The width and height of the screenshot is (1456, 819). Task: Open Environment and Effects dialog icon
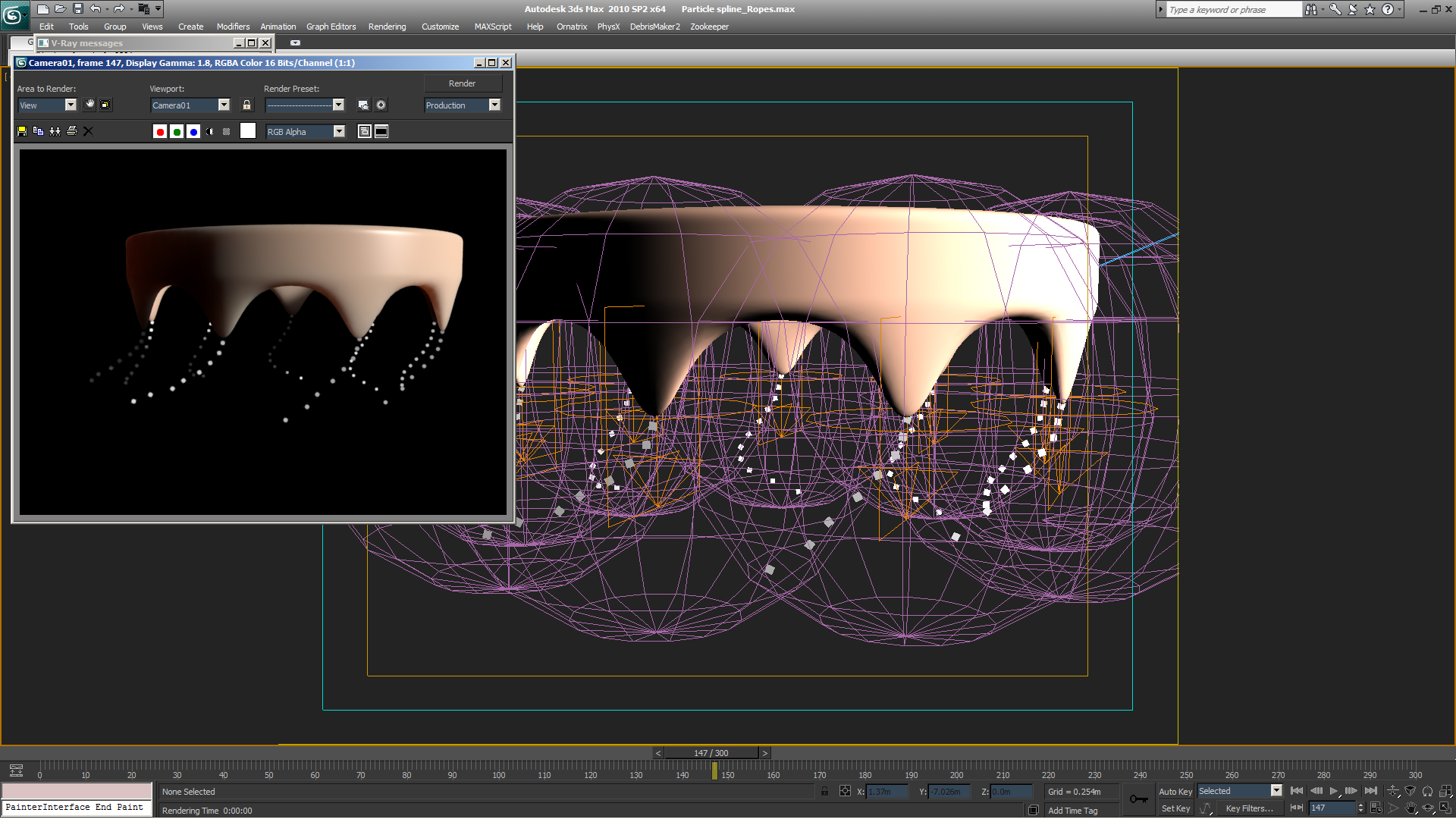[x=381, y=105]
